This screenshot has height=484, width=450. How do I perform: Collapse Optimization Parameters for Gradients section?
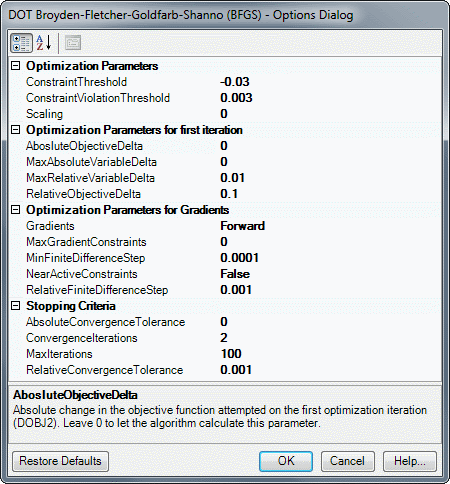pos(15,210)
